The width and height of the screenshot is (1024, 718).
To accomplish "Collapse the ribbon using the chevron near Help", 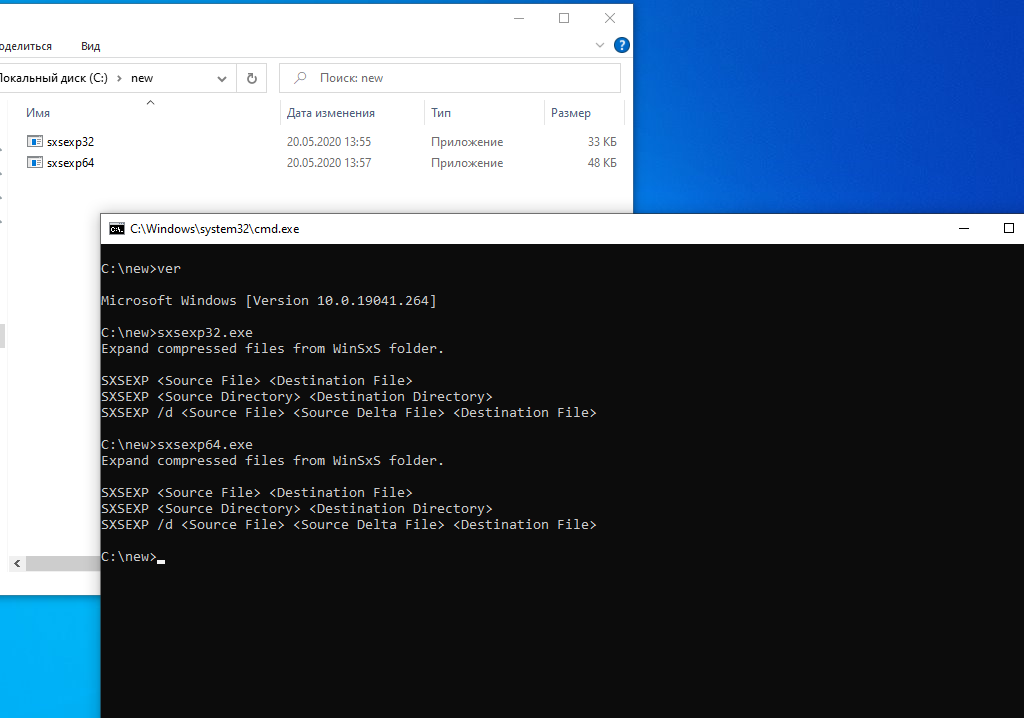I will (599, 44).
